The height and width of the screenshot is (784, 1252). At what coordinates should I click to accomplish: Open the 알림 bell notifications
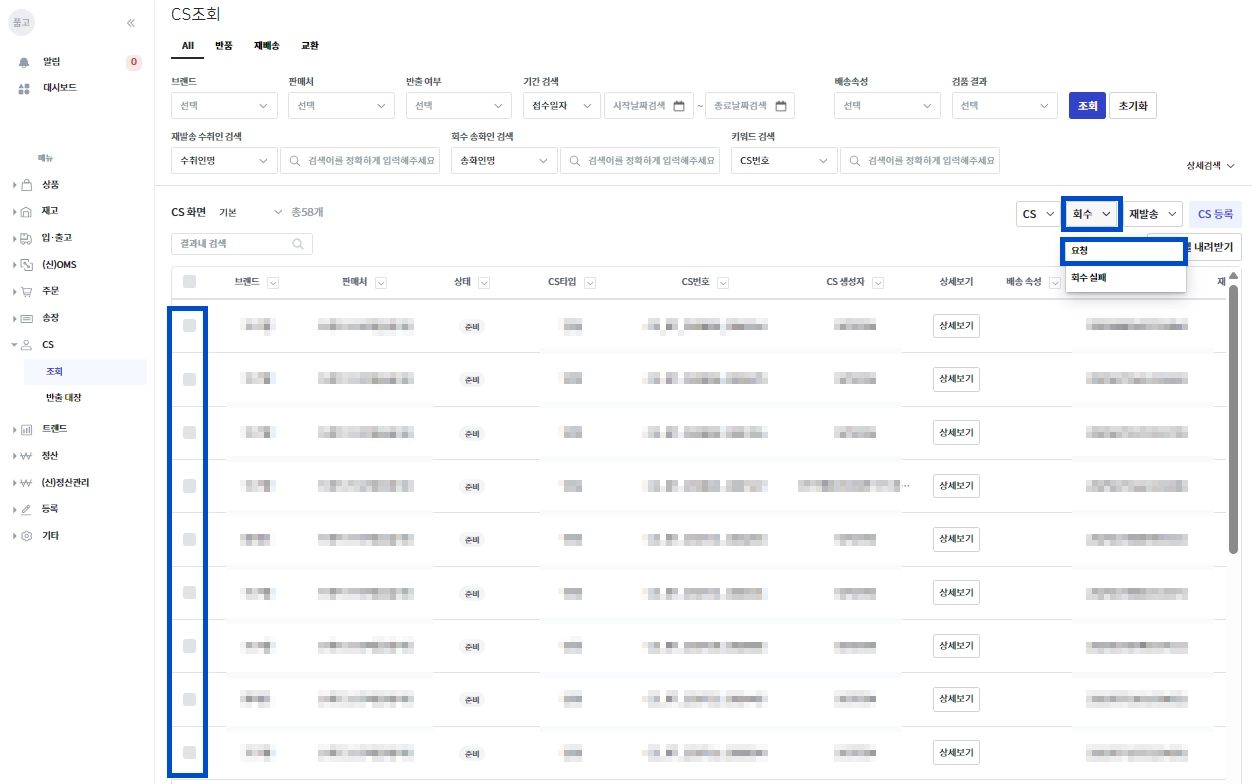pyautogui.click(x=24, y=62)
